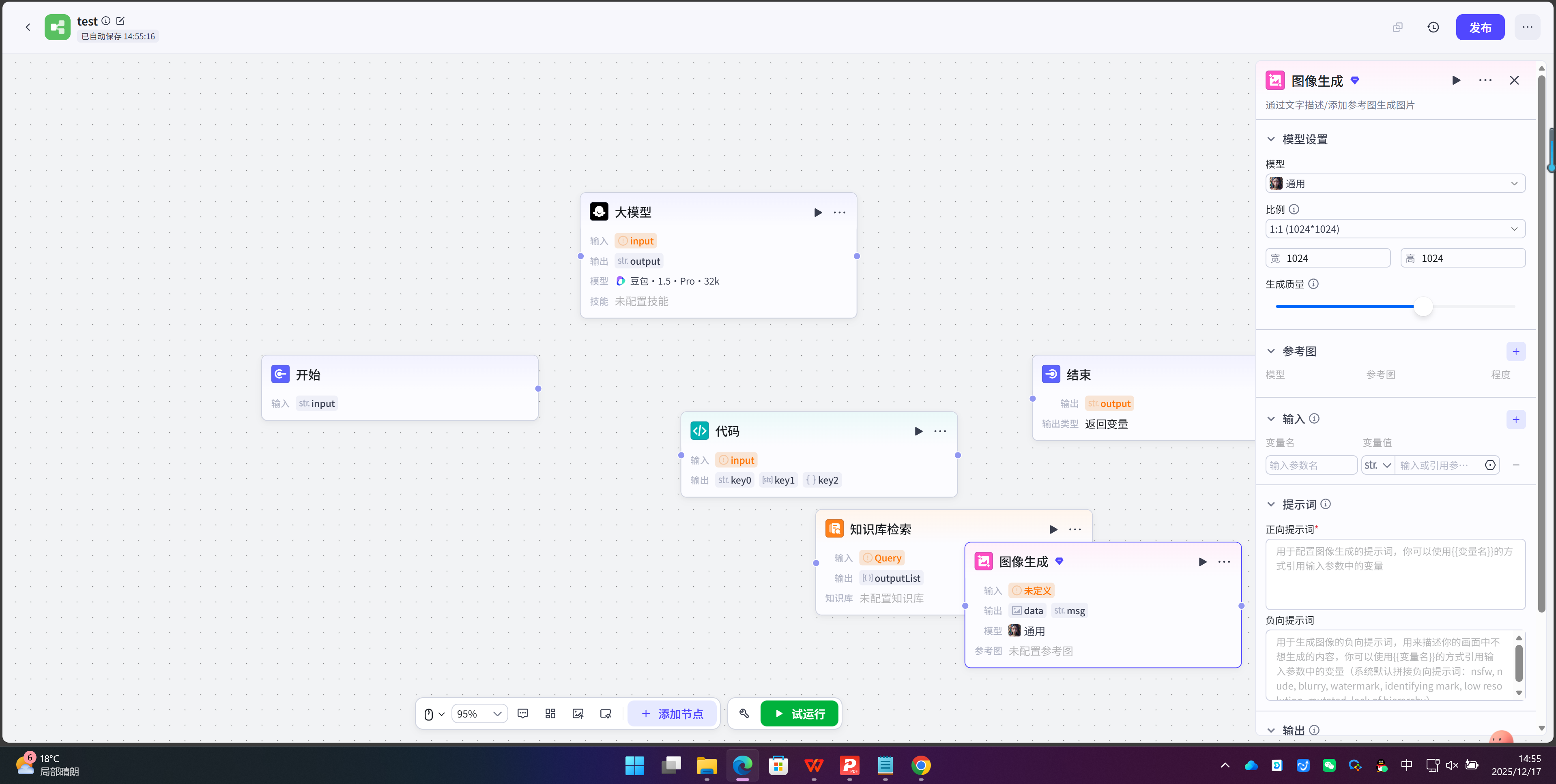Collapse the 模型设置 section

pyautogui.click(x=1272, y=139)
